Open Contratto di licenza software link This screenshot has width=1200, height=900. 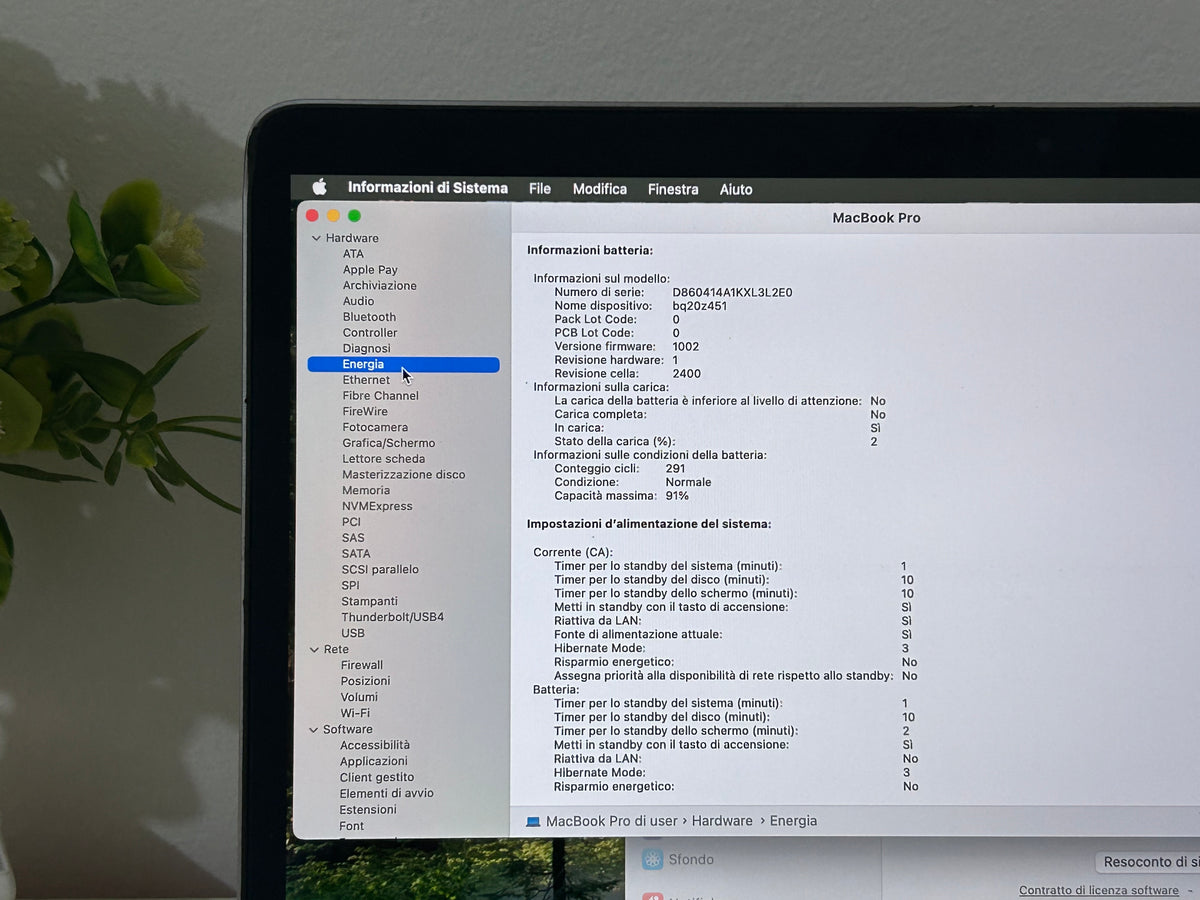(x=1099, y=891)
